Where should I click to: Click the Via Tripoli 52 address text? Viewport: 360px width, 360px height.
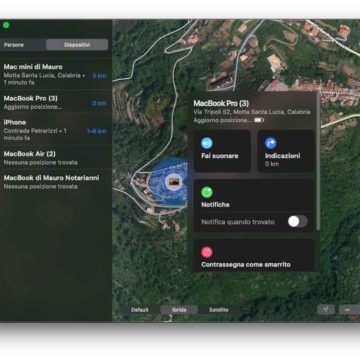[252, 112]
